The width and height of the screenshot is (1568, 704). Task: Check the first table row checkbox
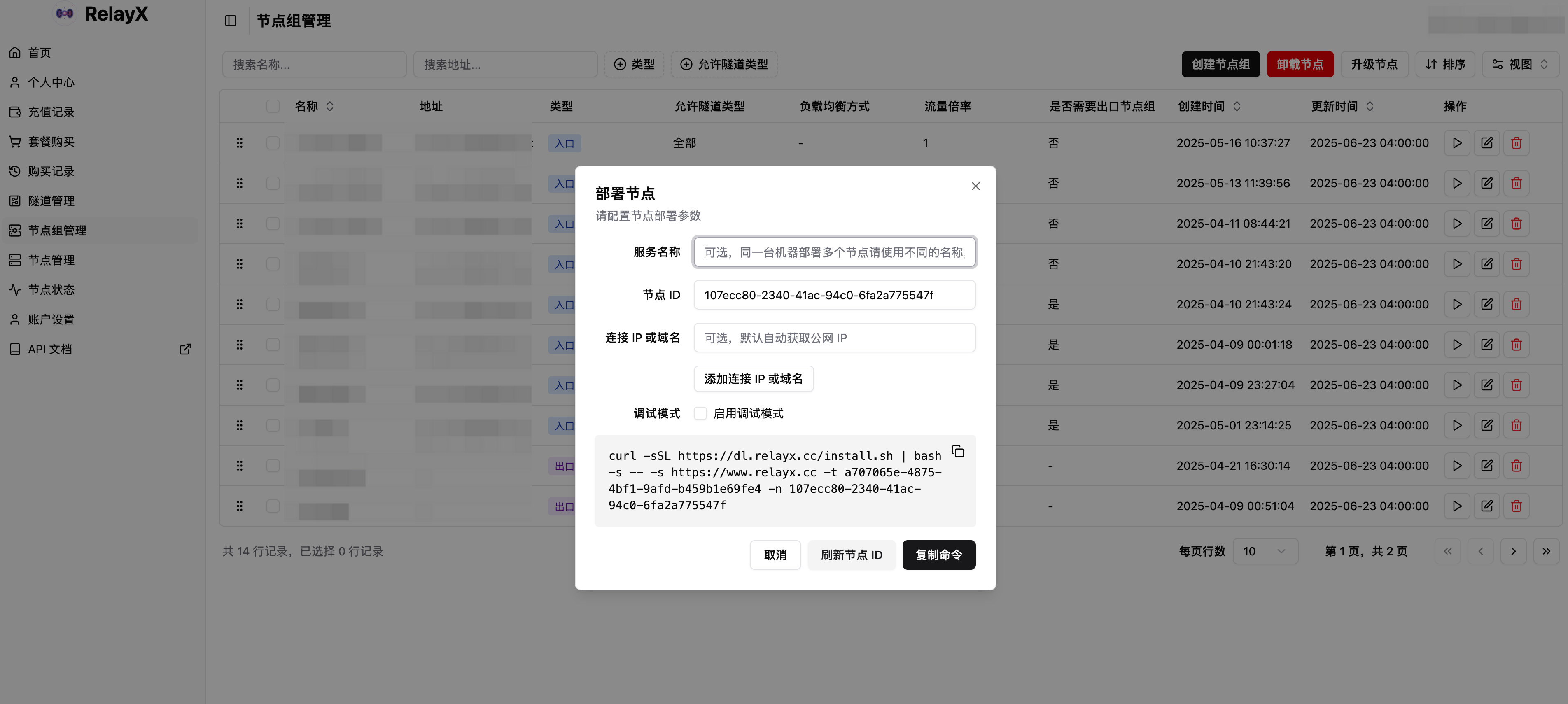[273, 143]
